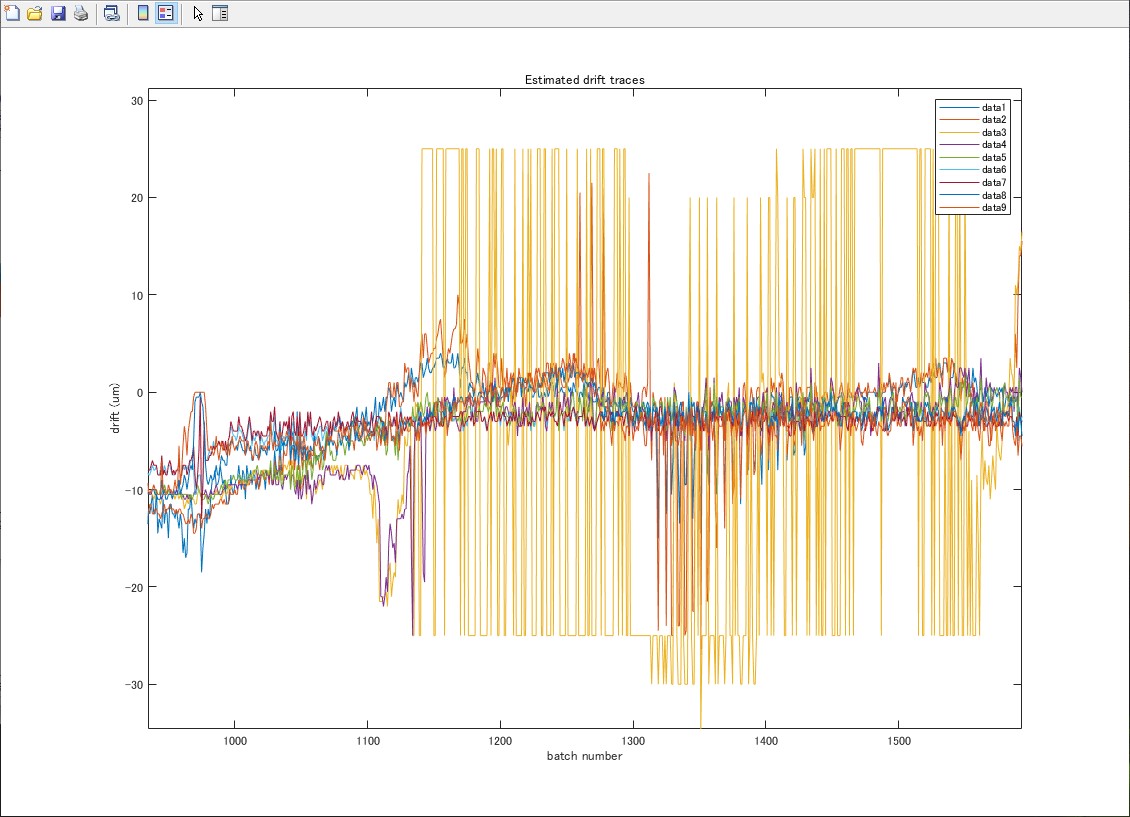Image resolution: width=1130 pixels, height=817 pixels.
Task: Click the x-axis tick label 1300
Action: pos(633,741)
